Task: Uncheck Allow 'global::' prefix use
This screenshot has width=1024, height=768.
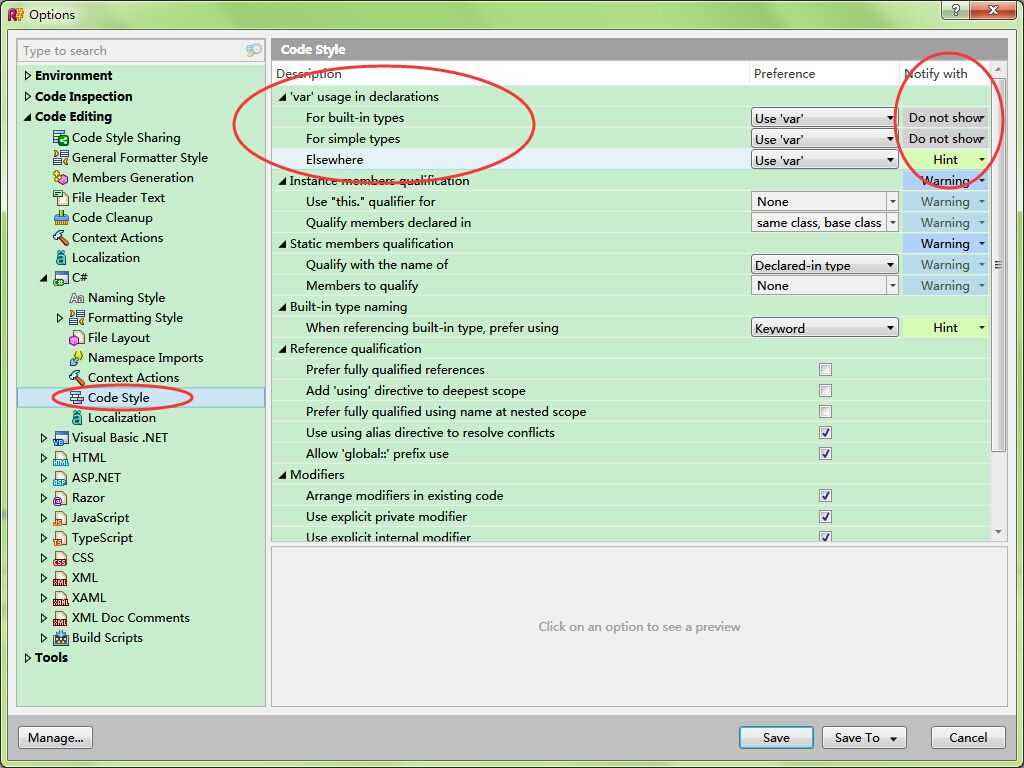Action: 825,453
